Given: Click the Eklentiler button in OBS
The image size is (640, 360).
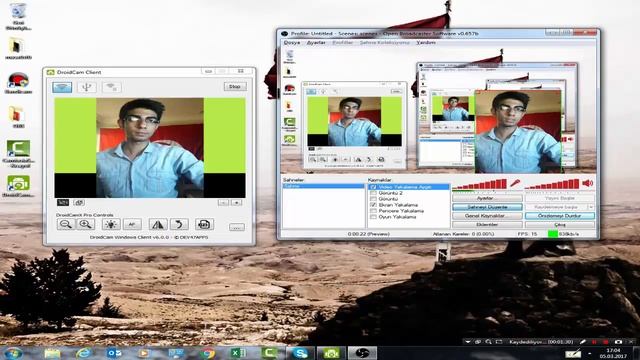Looking at the screenshot, I should [487, 224].
